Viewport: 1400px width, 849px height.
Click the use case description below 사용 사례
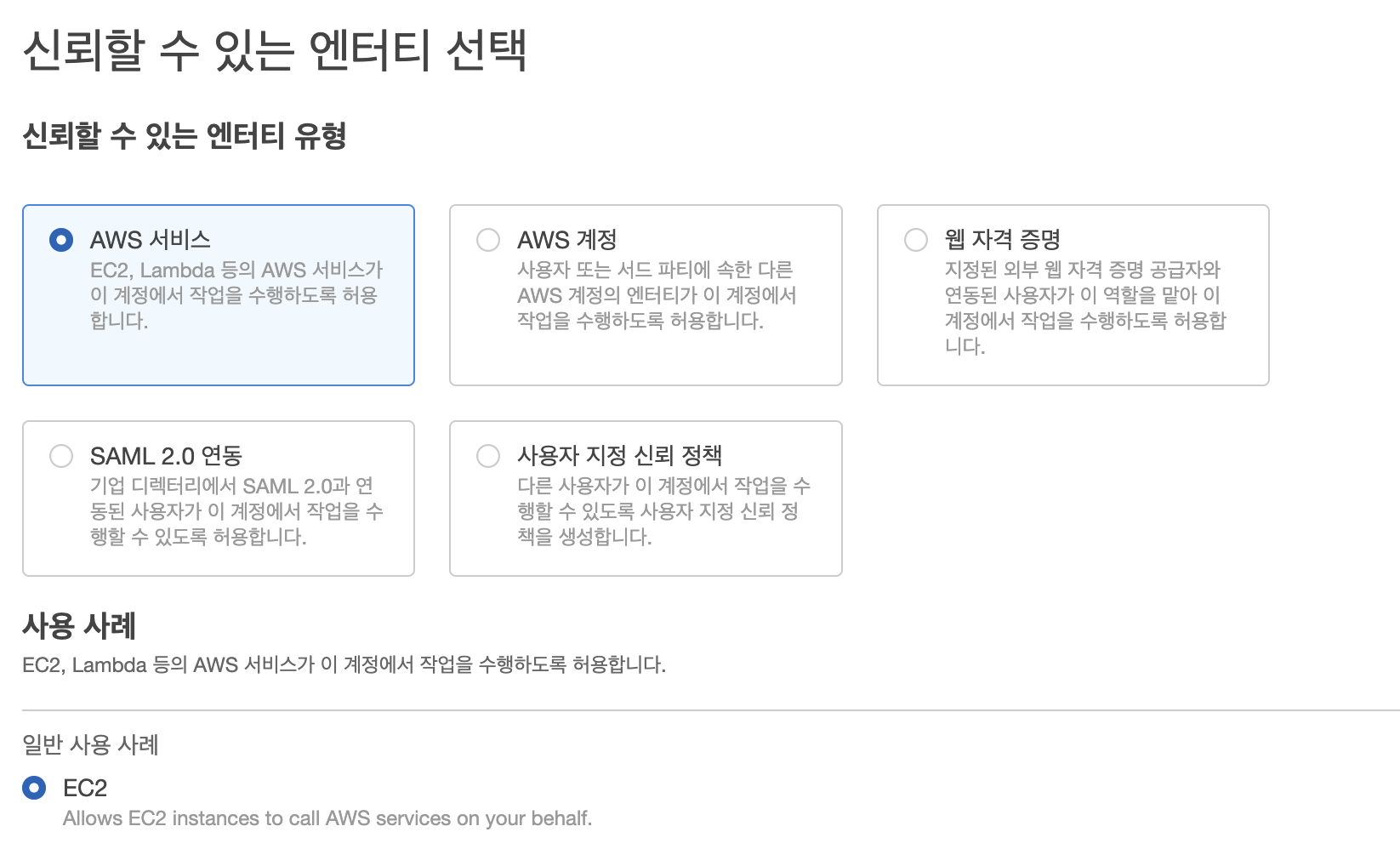point(344,664)
